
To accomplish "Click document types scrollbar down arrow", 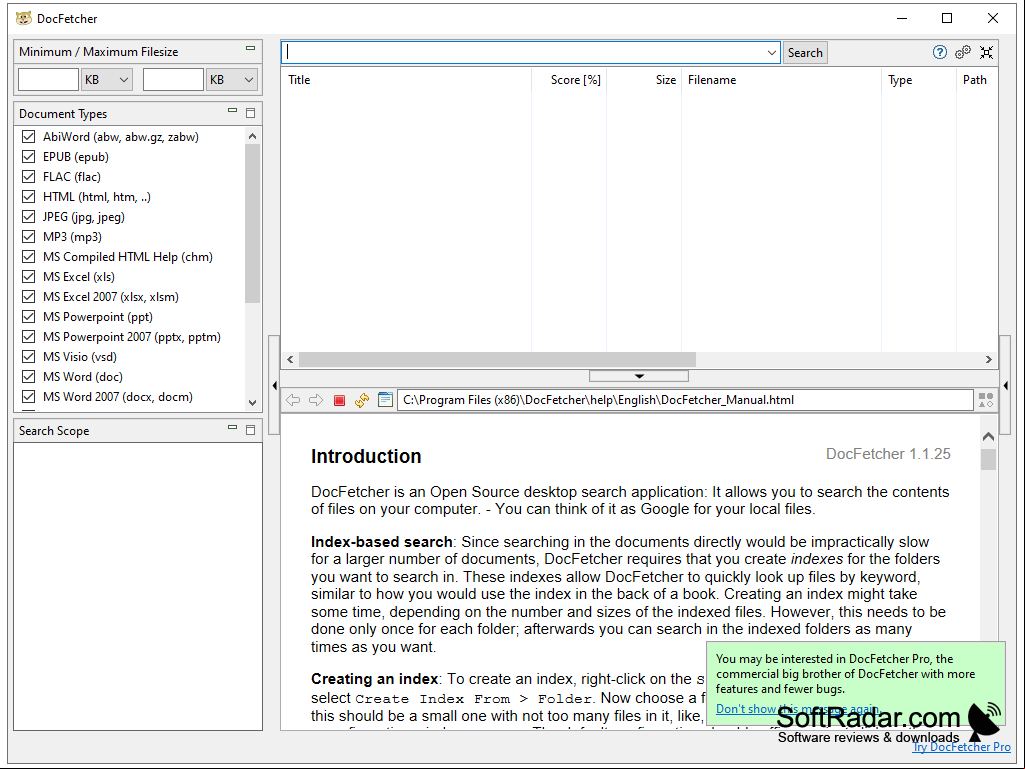I will (x=252, y=403).
